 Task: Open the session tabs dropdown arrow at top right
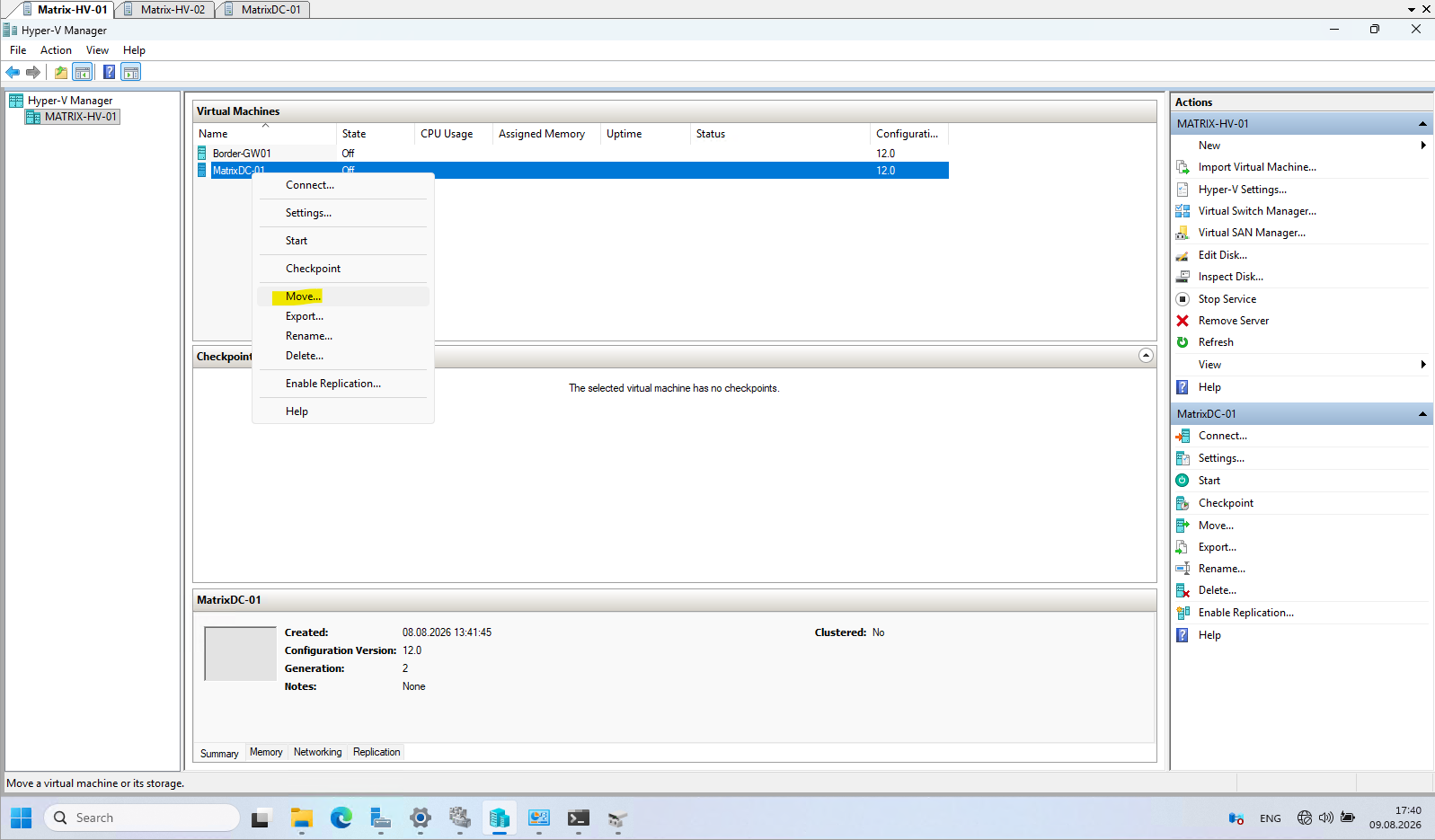pyautogui.click(x=1412, y=9)
